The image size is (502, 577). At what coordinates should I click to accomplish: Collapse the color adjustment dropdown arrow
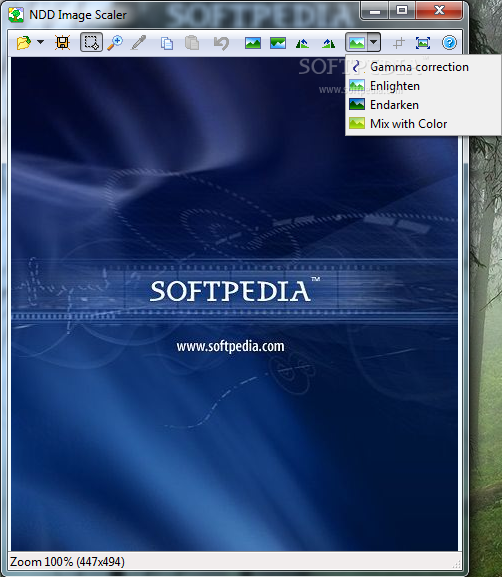tap(374, 42)
